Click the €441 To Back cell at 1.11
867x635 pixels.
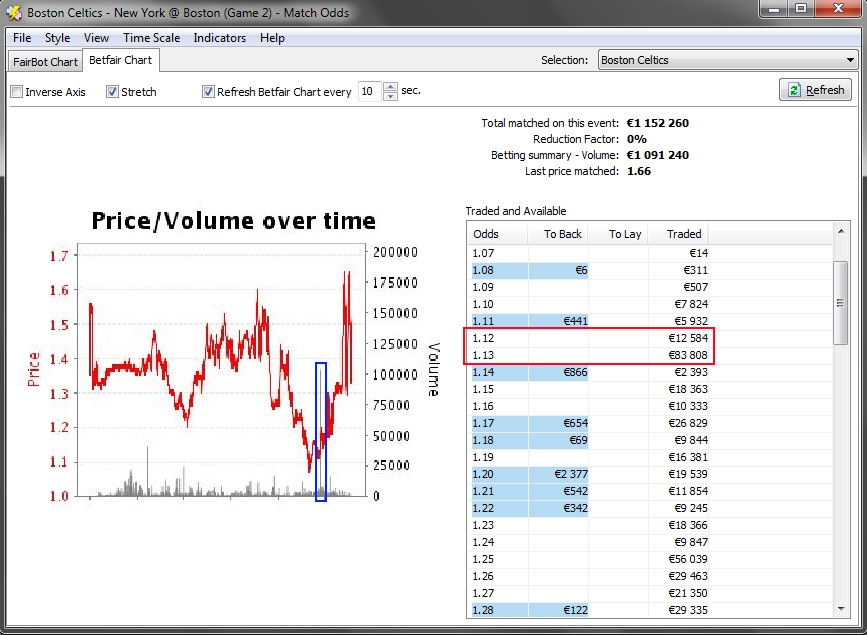[x=558, y=321]
